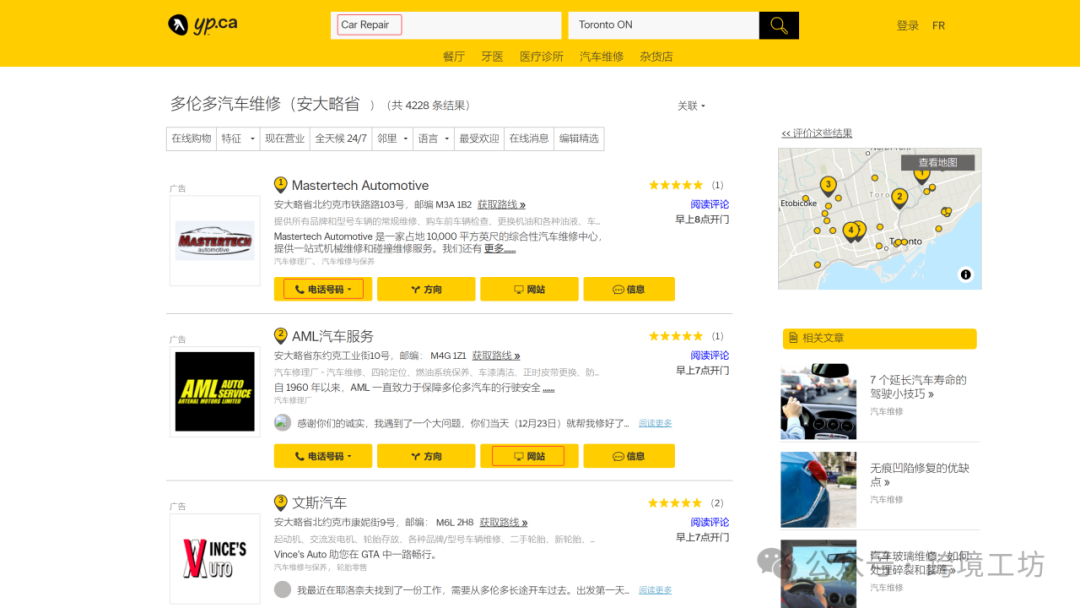
Task: Click the phone icon on Mastertech's 电话号码 button
Action: [297, 288]
